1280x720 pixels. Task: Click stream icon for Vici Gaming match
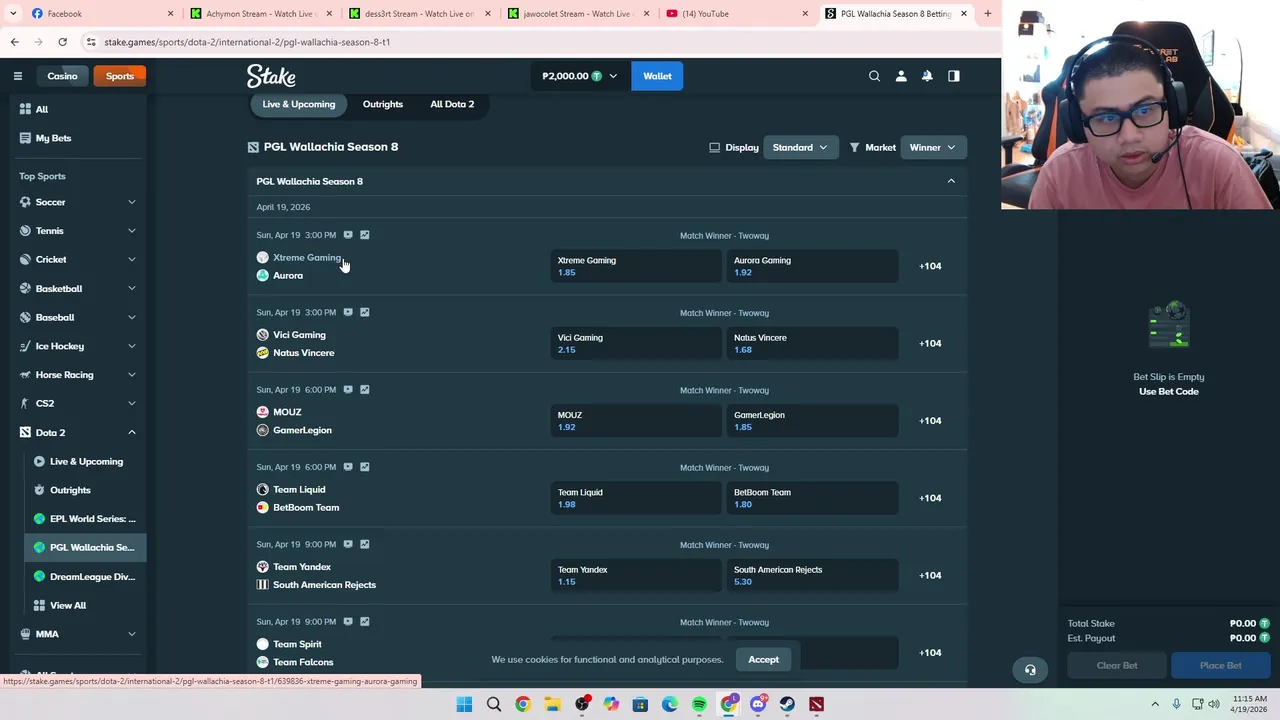click(348, 312)
